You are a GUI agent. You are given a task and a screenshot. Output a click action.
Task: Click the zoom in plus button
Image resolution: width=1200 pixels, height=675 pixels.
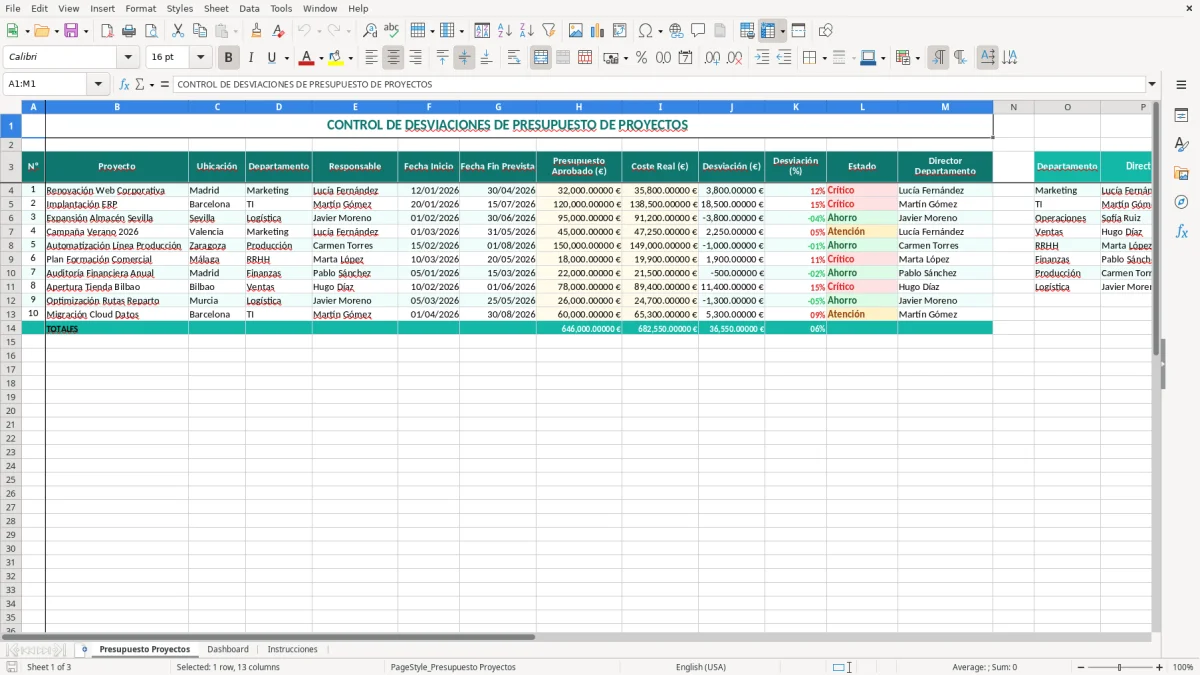click(1159, 667)
